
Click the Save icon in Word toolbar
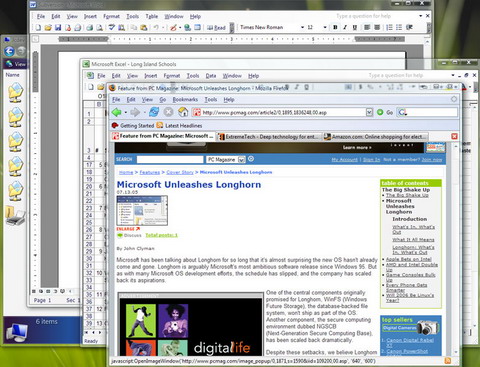(58, 27)
